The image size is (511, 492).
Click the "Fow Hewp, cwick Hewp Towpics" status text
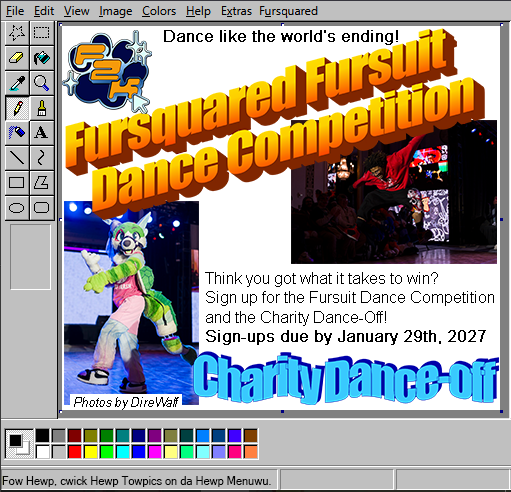(x=137, y=481)
